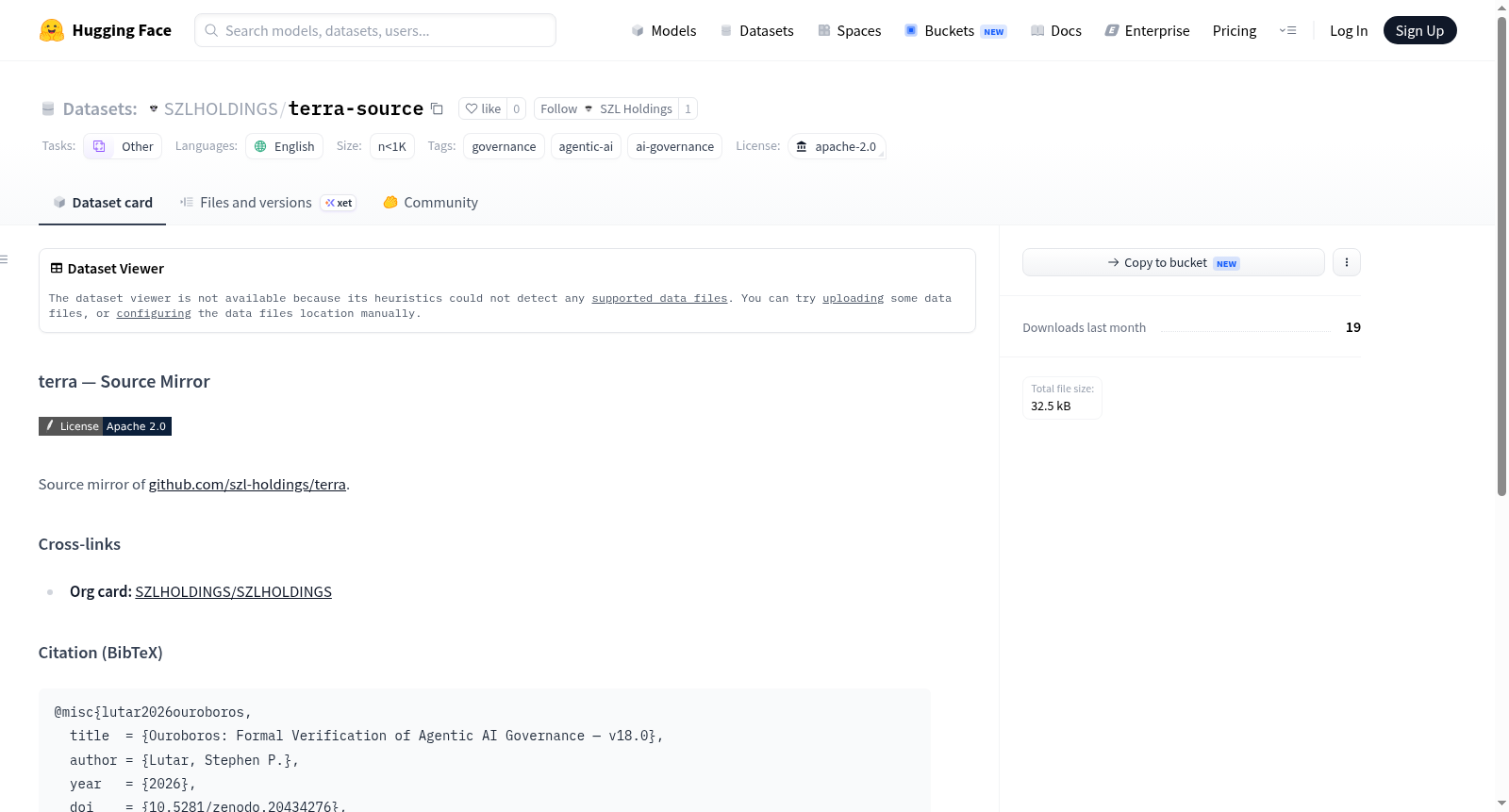The height and width of the screenshot is (812, 1509).
Task: Click the search magnifier icon
Action: click(x=212, y=30)
